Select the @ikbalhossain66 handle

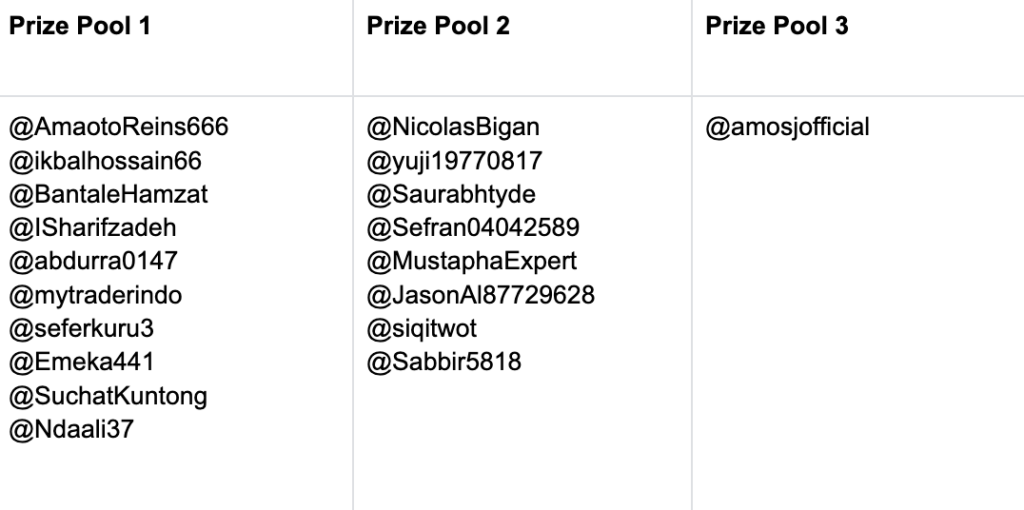coord(105,161)
